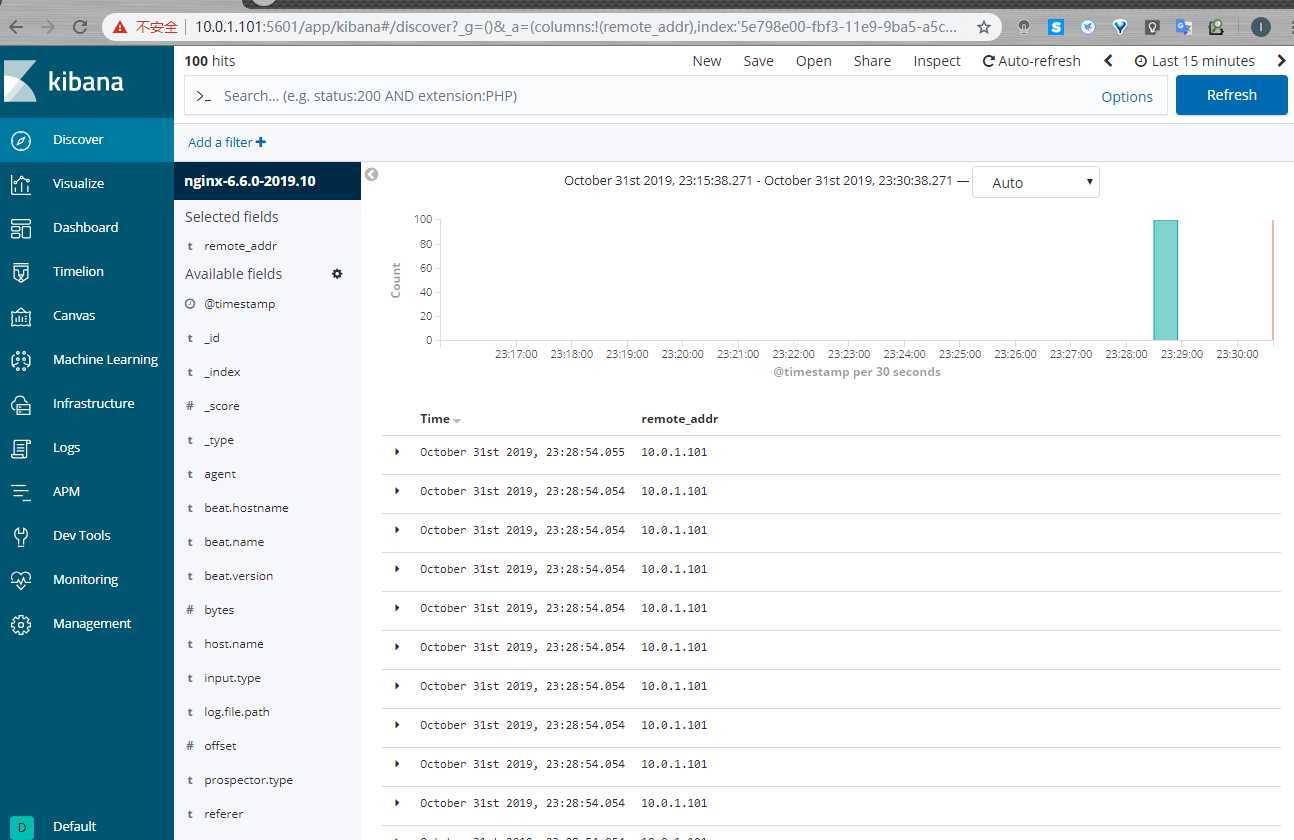Open the Infrastructure icon
The width and height of the screenshot is (1294, 840).
click(21, 404)
